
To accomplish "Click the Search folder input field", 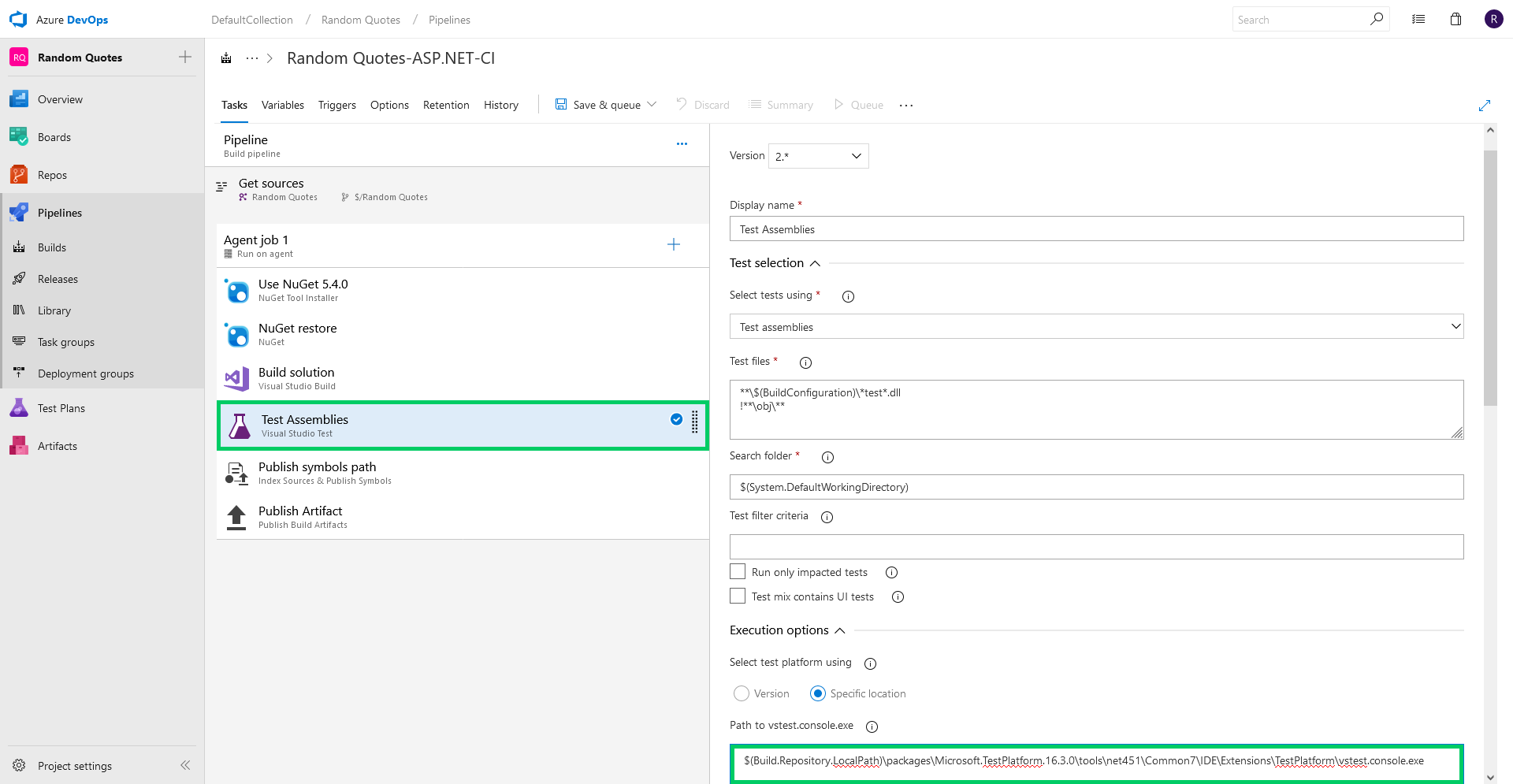I will click(x=1096, y=487).
